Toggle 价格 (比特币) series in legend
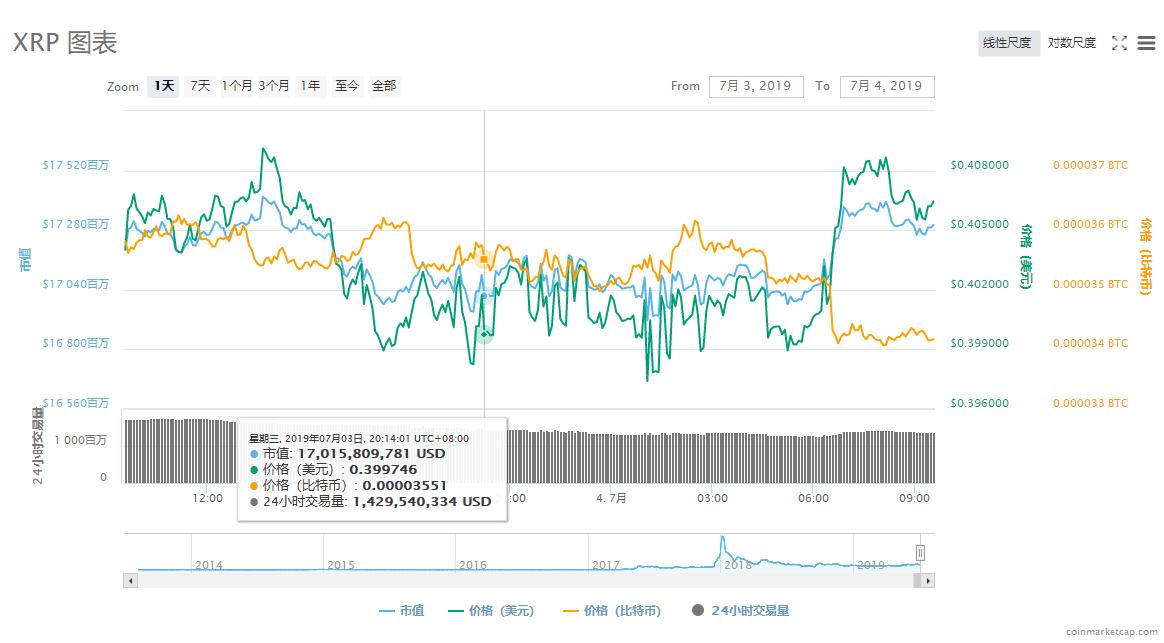Screen dimensions: 1164x643 click(612, 610)
